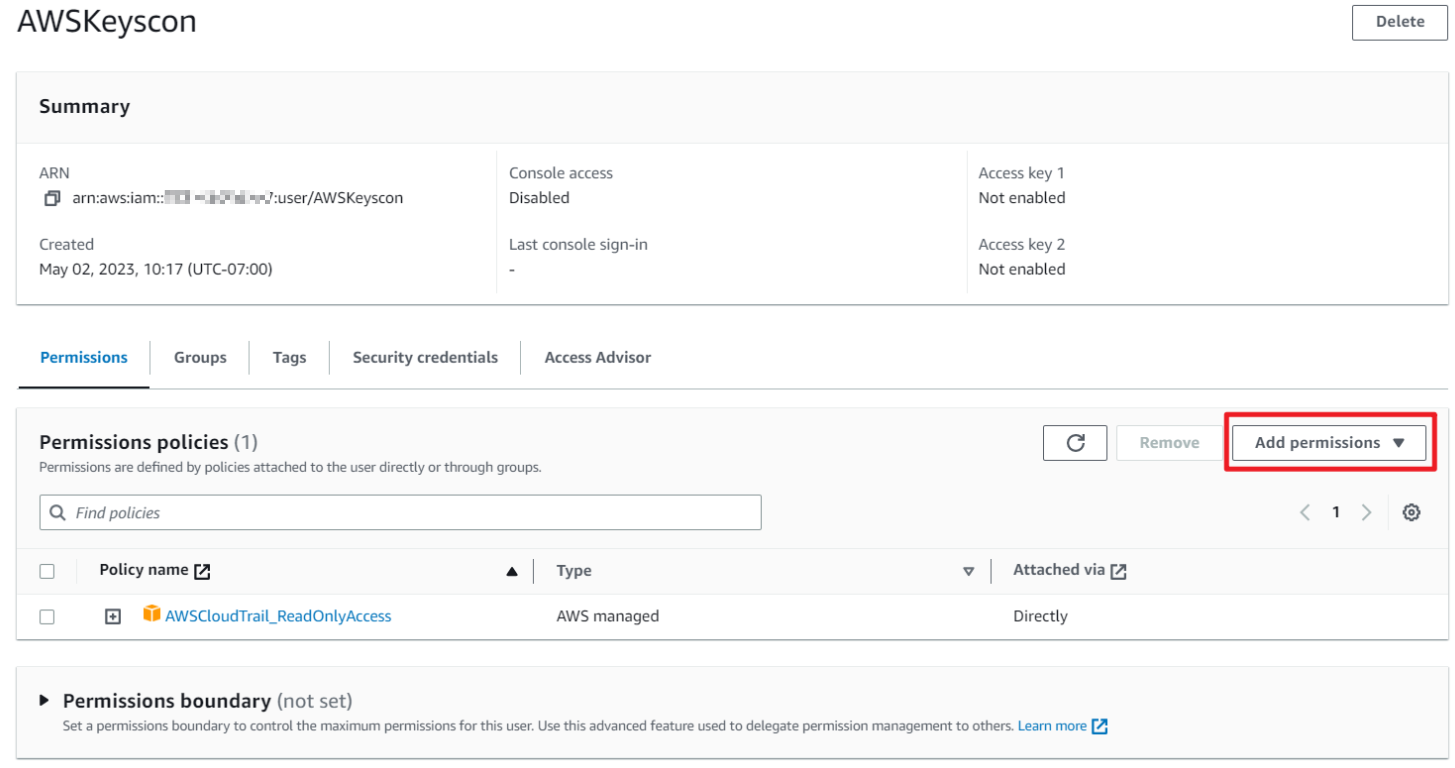This screenshot has height=768, width=1455.
Task: Sort by Policy name ascending arrow
Action: click(x=512, y=572)
